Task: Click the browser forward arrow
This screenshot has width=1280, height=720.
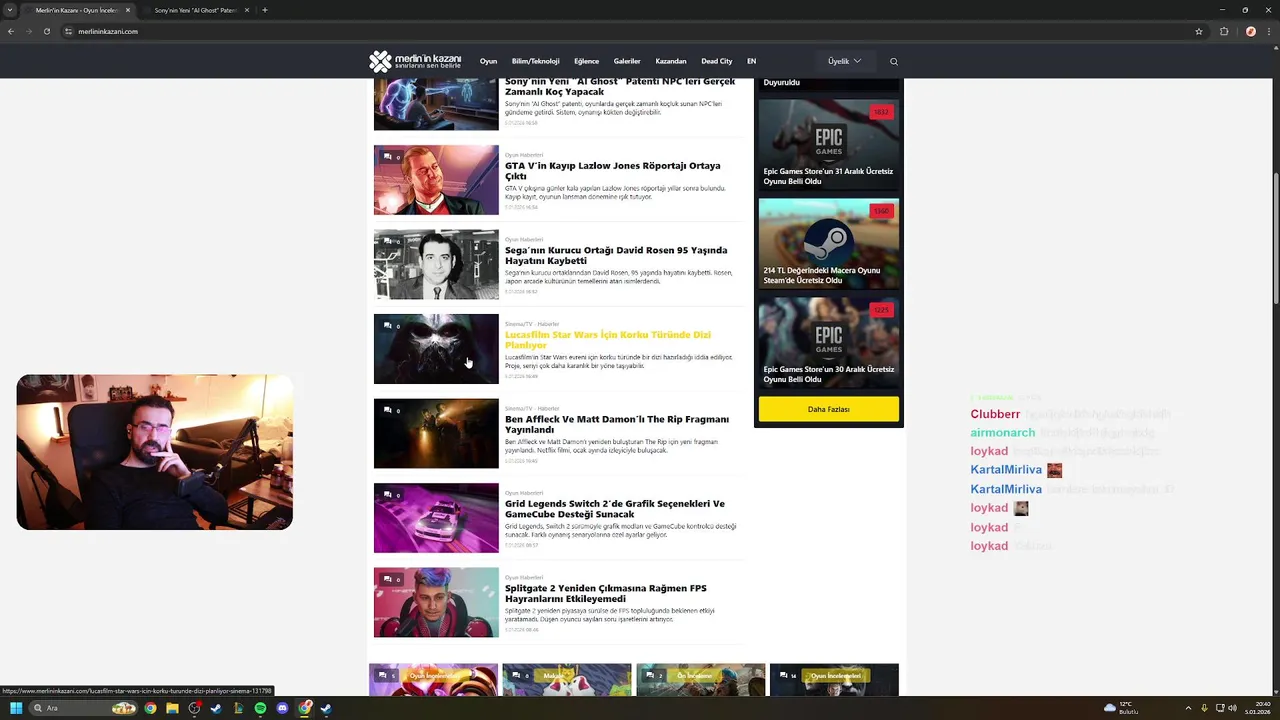Action: (x=29, y=31)
